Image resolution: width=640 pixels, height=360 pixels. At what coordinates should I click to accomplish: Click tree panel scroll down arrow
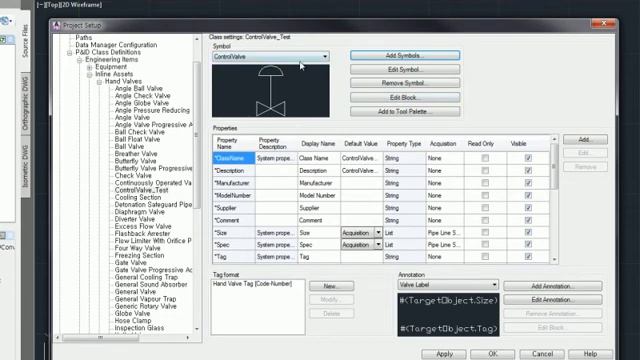click(197, 329)
